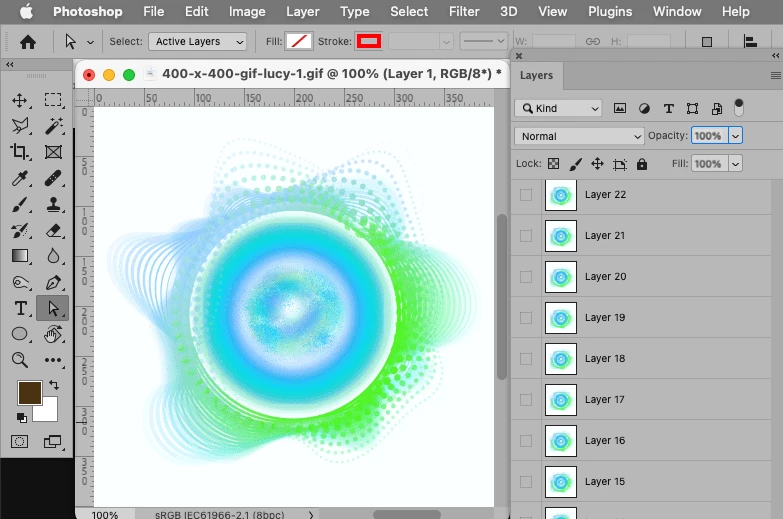
Task: Select the Crop tool
Action: click(19, 151)
